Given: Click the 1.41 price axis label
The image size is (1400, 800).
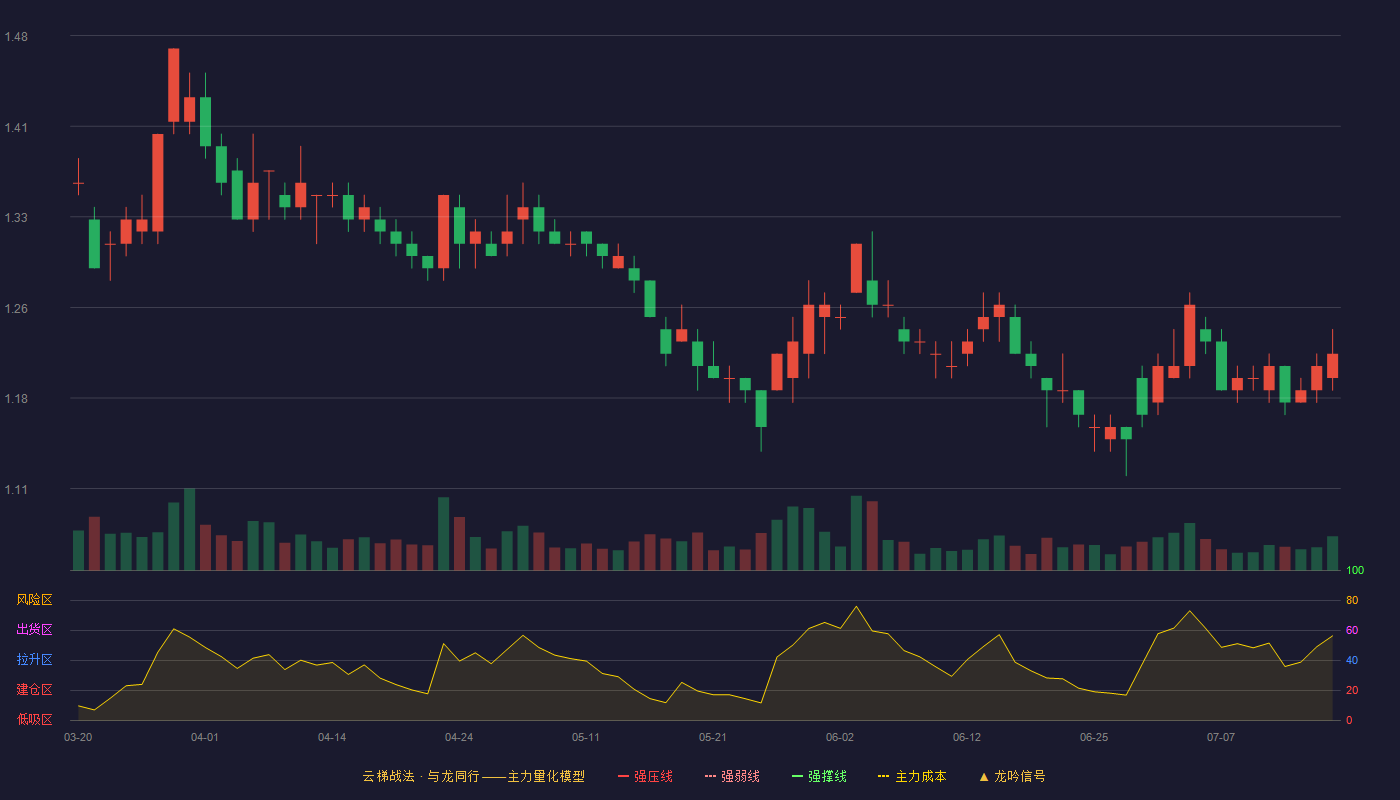Looking at the screenshot, I should pos(16,127).
